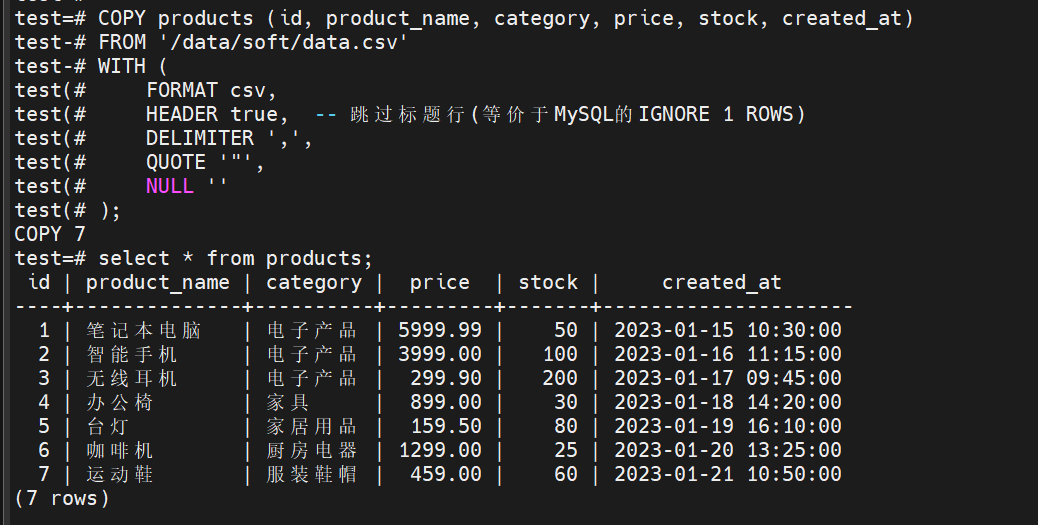Click the '(7 rows)' summary text

click(62, 497)
